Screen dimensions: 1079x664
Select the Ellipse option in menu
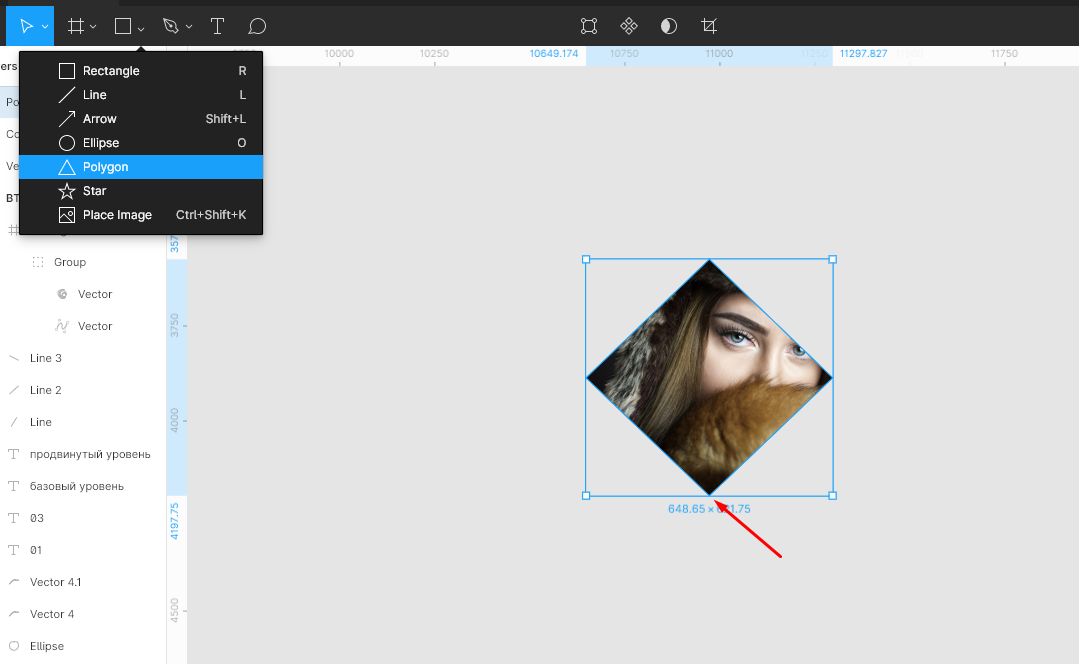pyautogui.click(x=100, y=143)
